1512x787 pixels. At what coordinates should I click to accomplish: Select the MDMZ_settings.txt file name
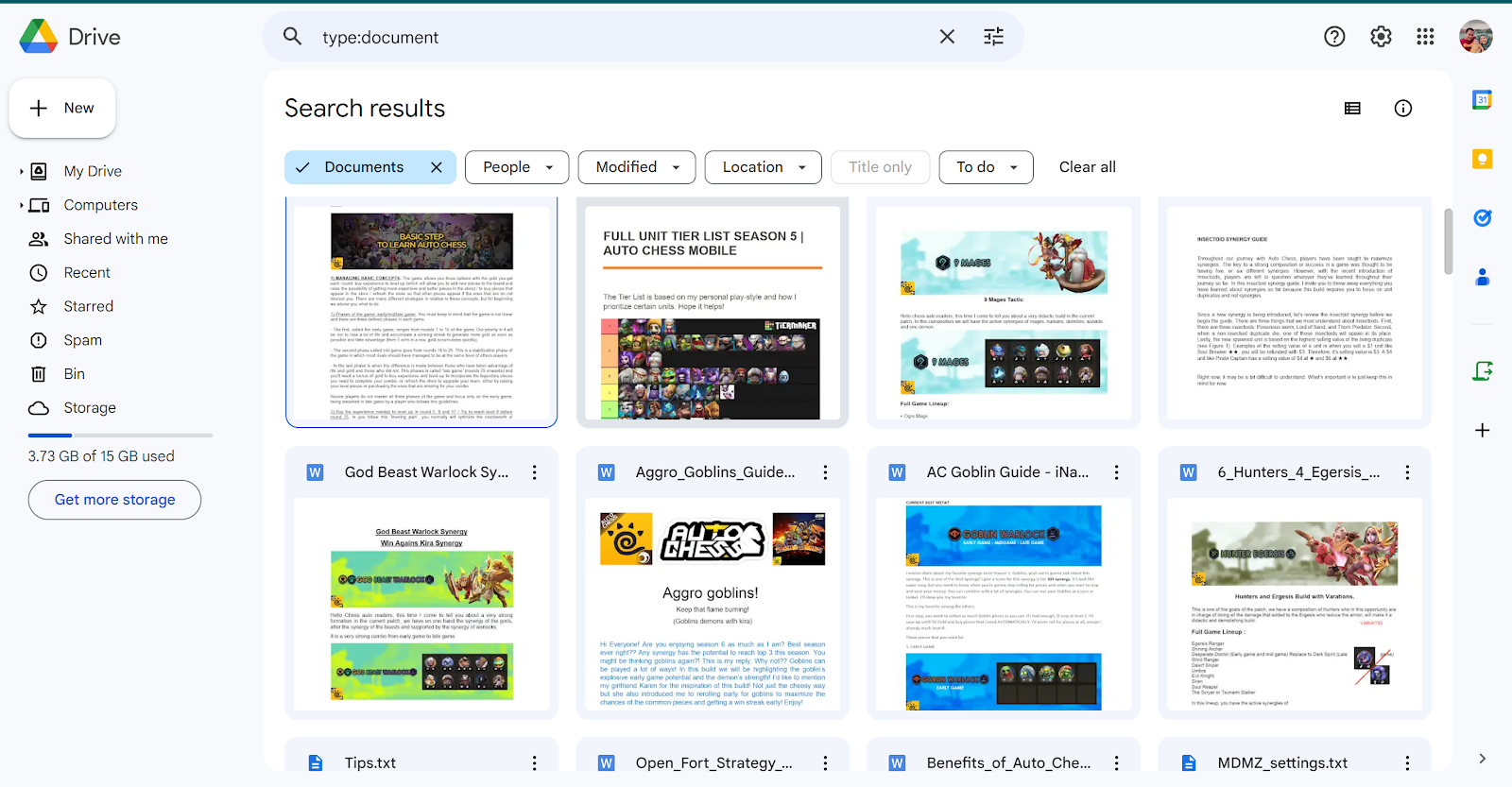pyautogui.click(x=1282, y=762)
